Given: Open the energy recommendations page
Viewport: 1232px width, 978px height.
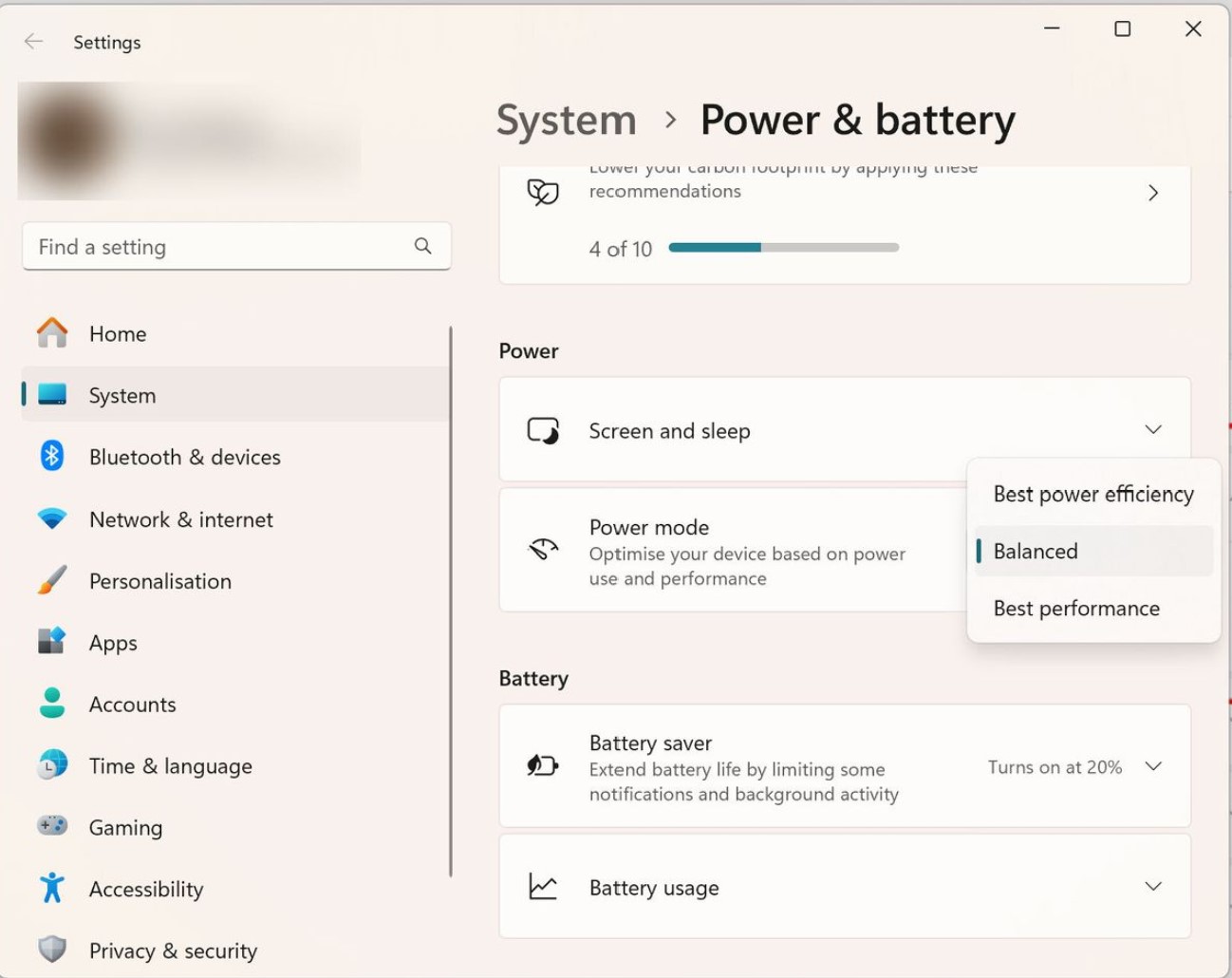Looking at the screenshot, I should 1153,193.
